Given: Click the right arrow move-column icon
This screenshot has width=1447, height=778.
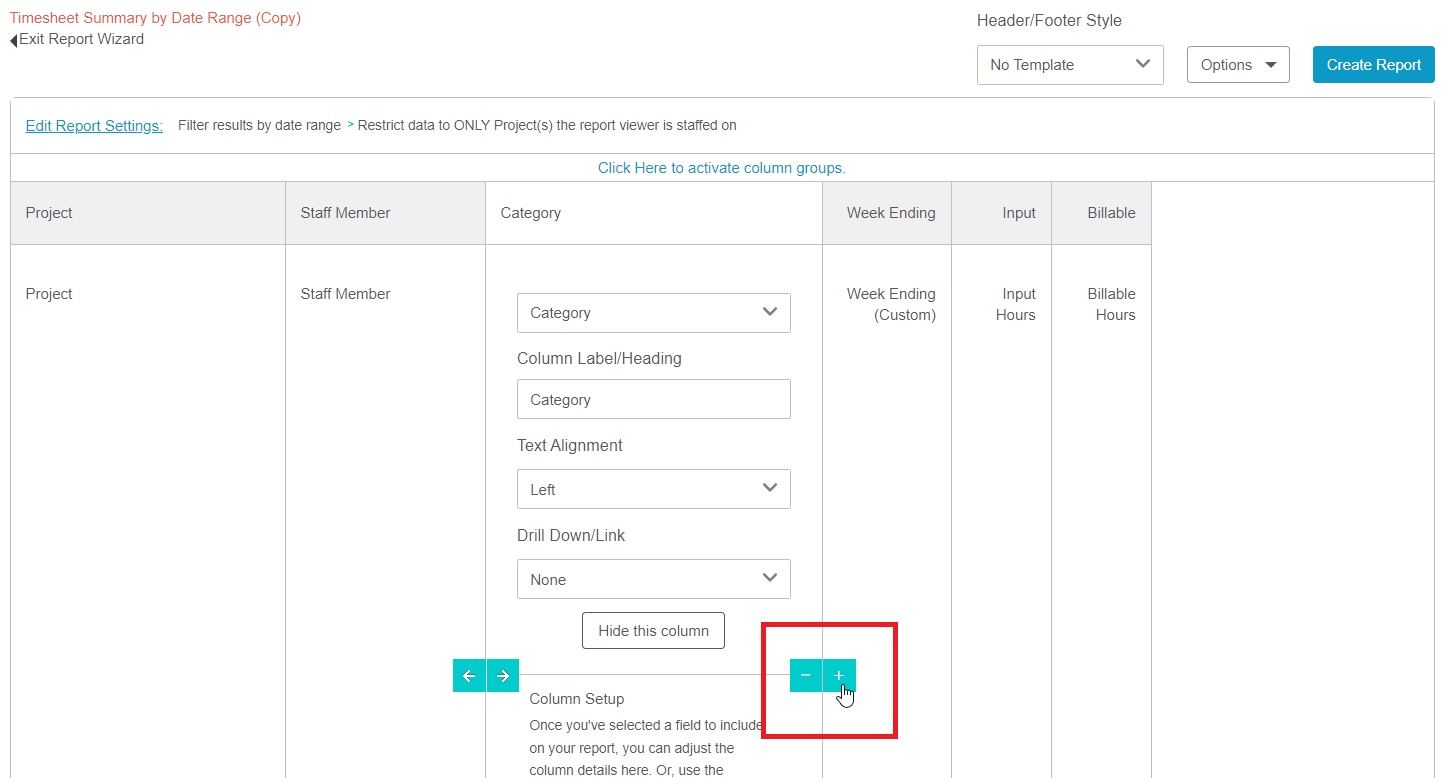Looking at the screenshot, I should click(503, 676).
